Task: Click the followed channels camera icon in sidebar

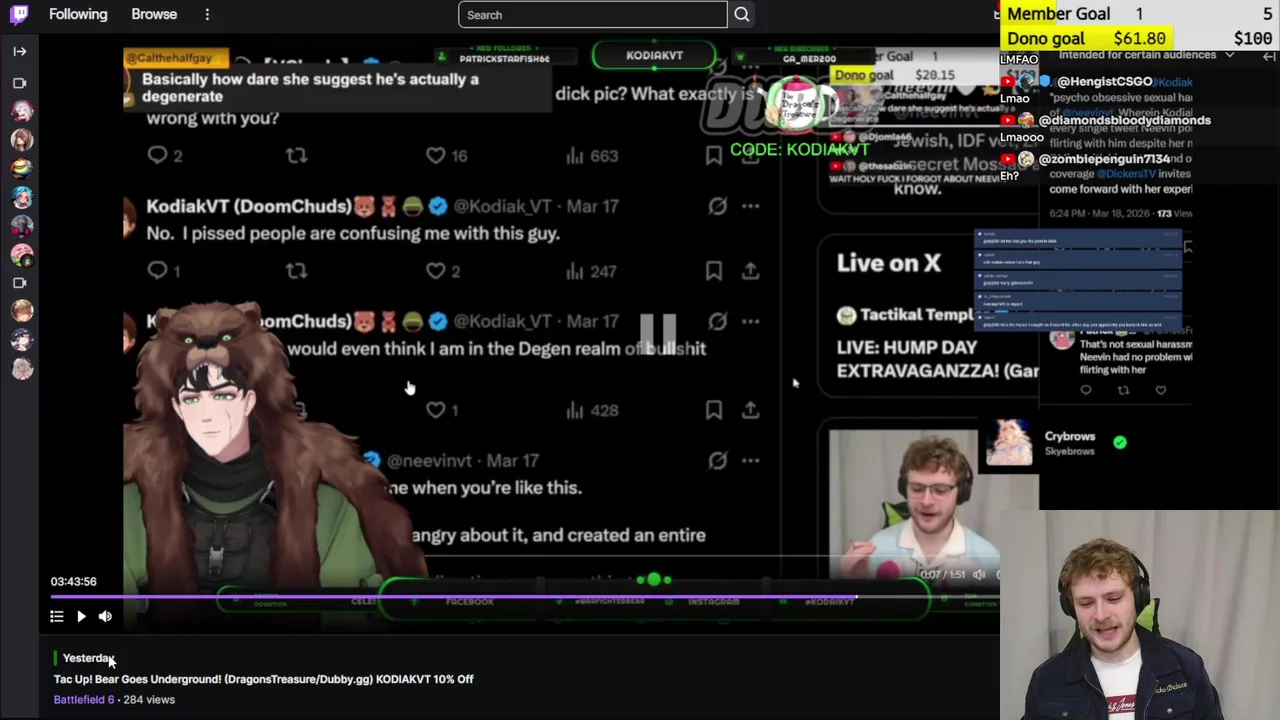Action: click(20, 83)
